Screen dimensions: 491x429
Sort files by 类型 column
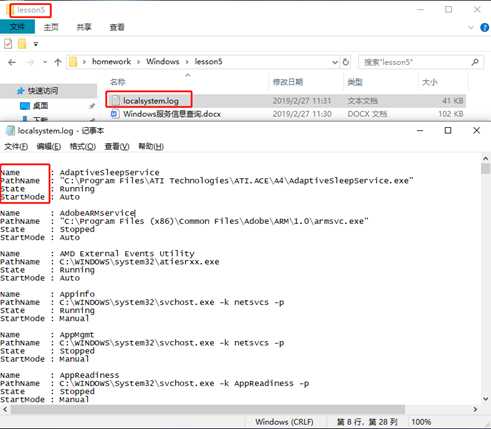355,82
